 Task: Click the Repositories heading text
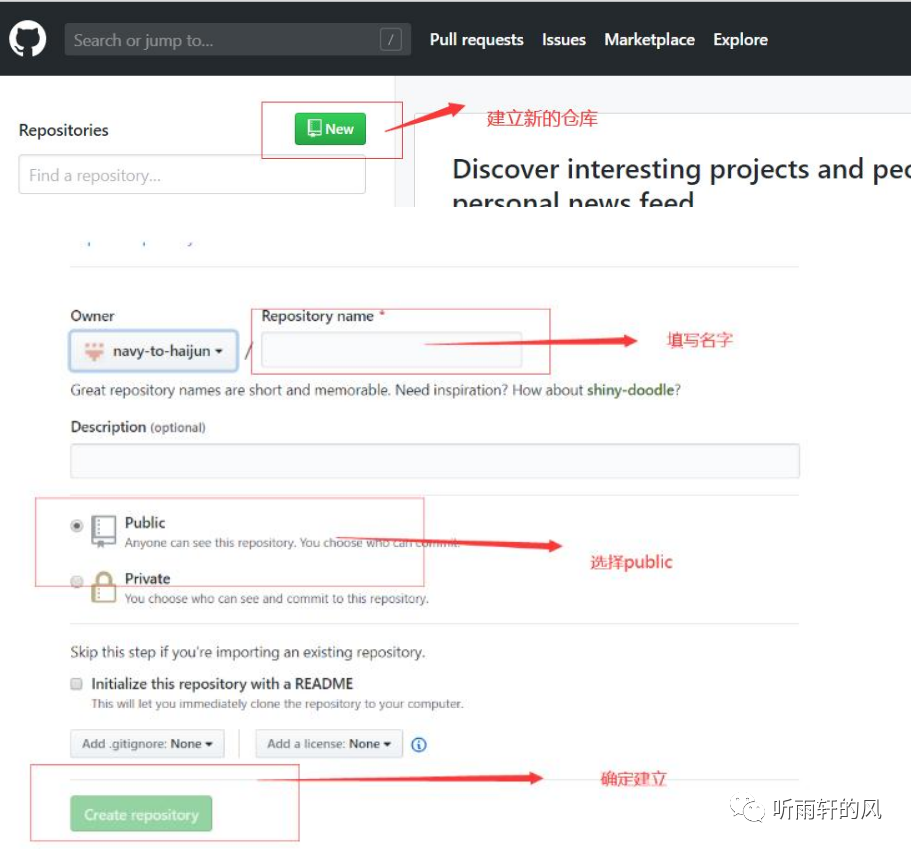pyautogui.click(x=64, y=130)
